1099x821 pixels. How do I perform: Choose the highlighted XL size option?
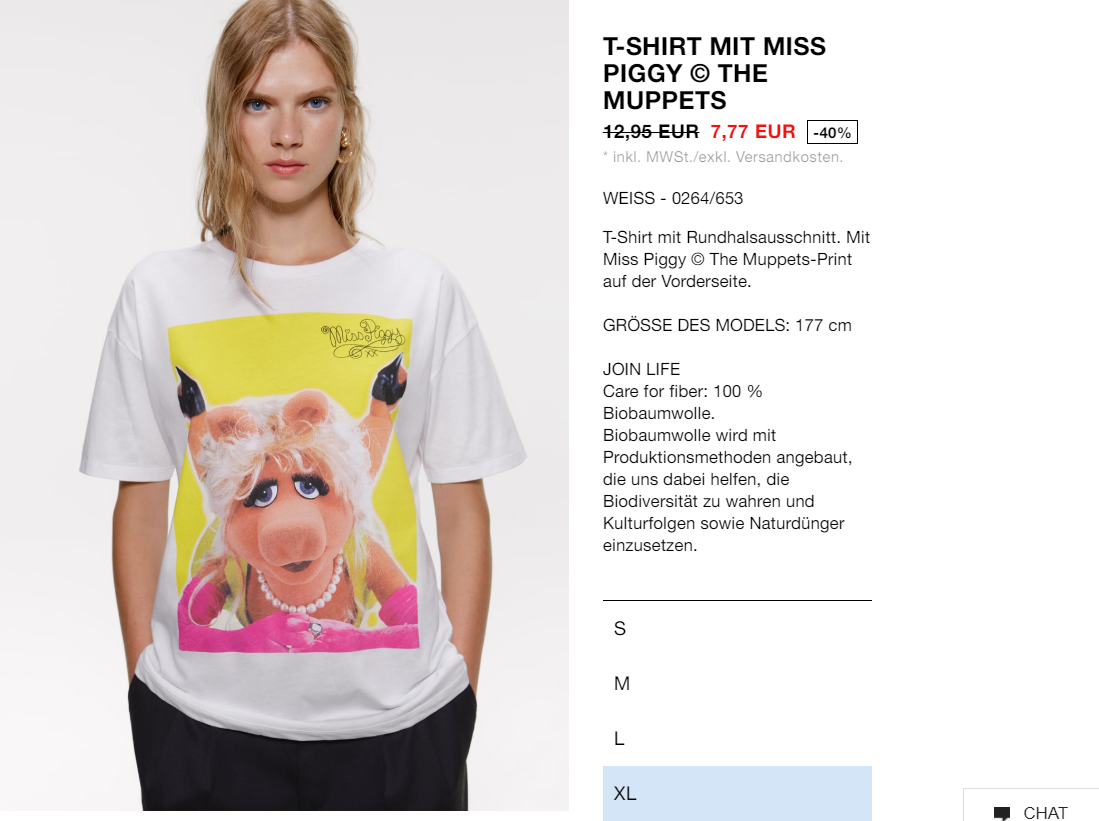pos(737,794)
